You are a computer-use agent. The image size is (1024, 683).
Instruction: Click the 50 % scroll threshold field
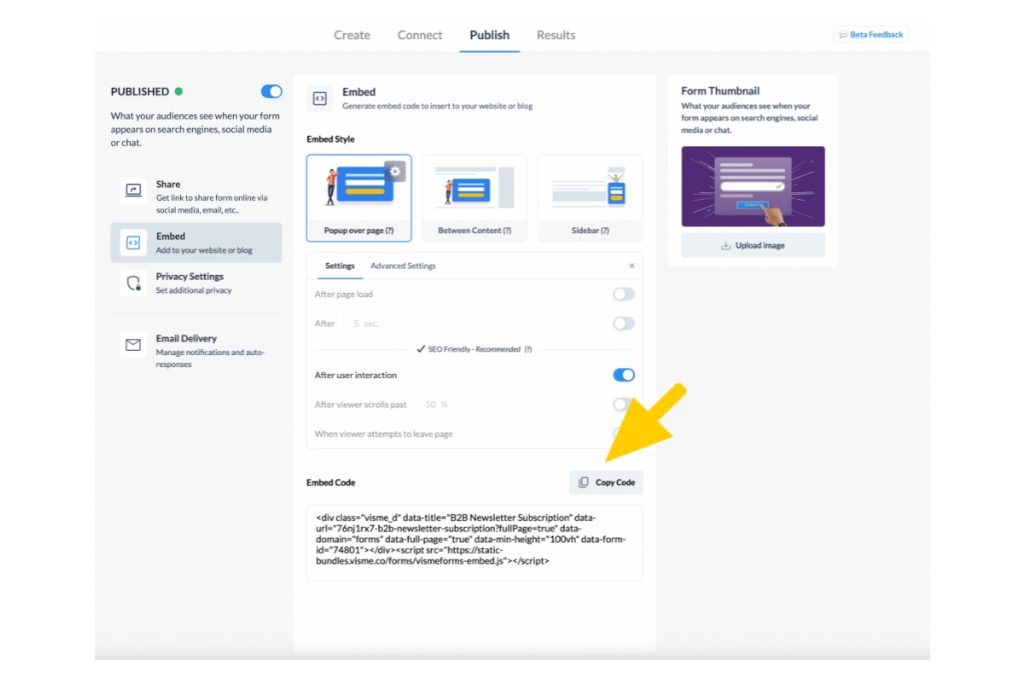435,404
